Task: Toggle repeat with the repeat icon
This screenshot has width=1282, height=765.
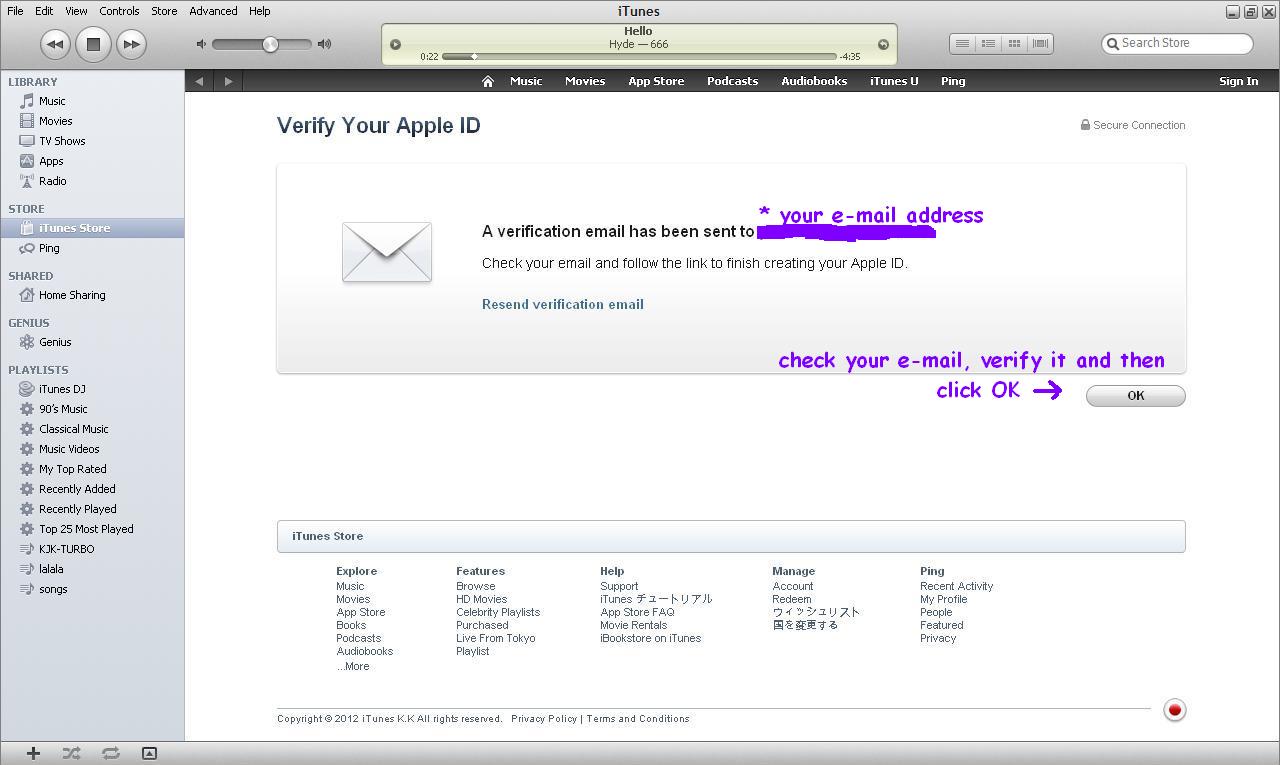Action: 110,753
